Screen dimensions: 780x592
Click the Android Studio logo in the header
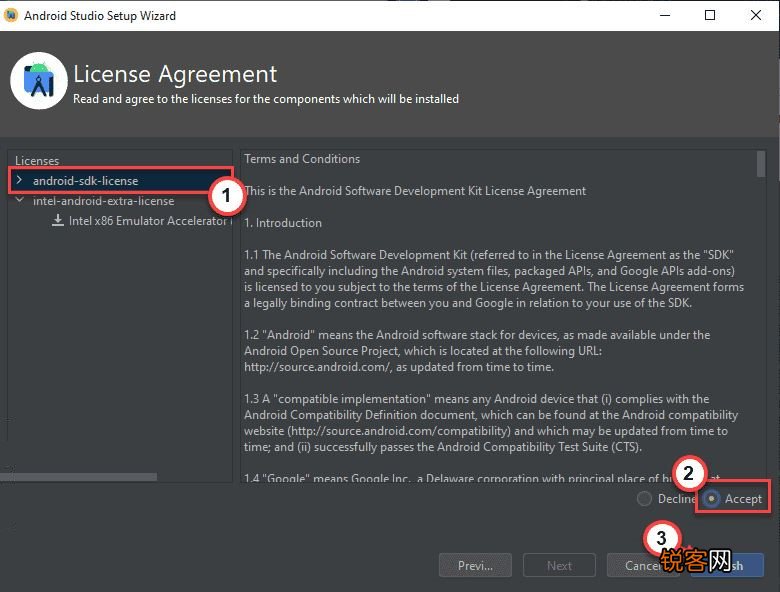39,81
